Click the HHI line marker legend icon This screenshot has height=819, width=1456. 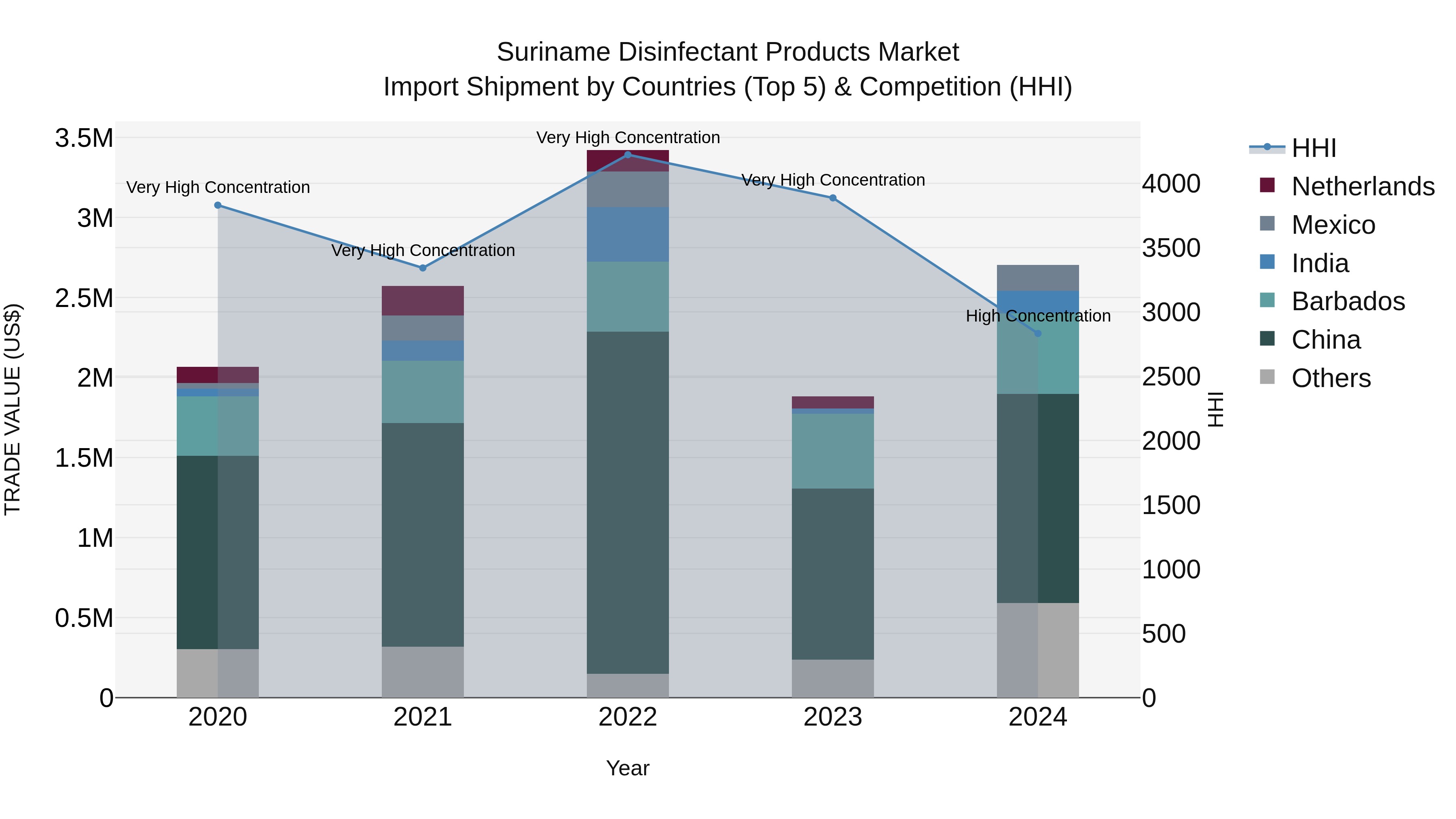click(x=1267, y=148)
